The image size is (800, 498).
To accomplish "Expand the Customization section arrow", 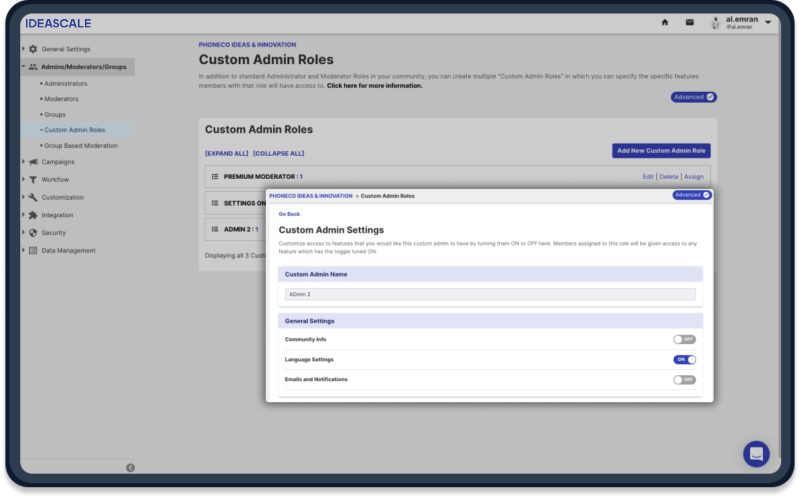I will point(23,197).
